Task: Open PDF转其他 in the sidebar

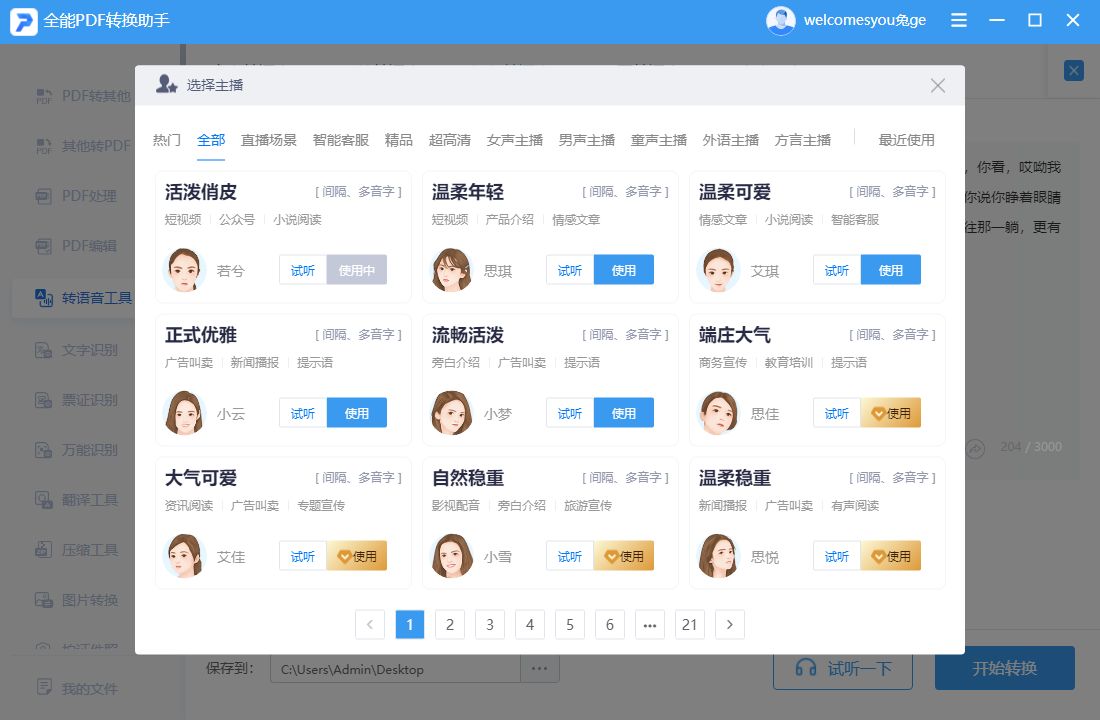Action: tap(83, 96)
